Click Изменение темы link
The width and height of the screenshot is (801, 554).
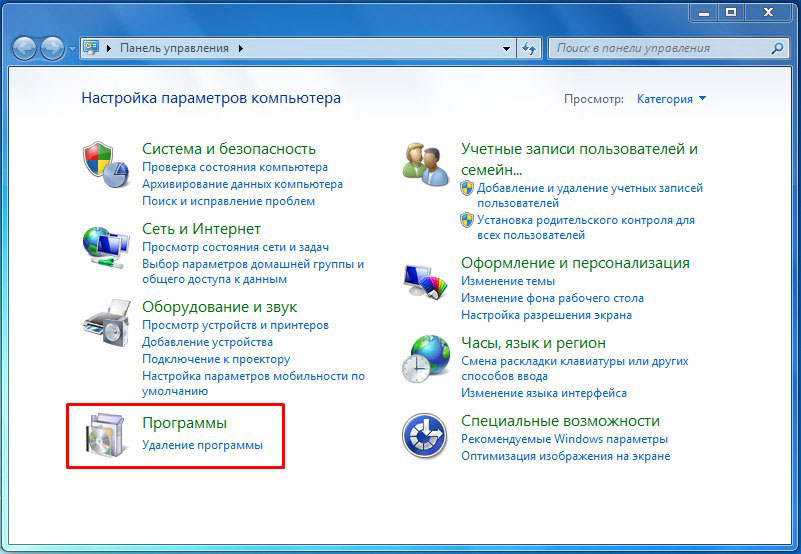pos(508,281)
